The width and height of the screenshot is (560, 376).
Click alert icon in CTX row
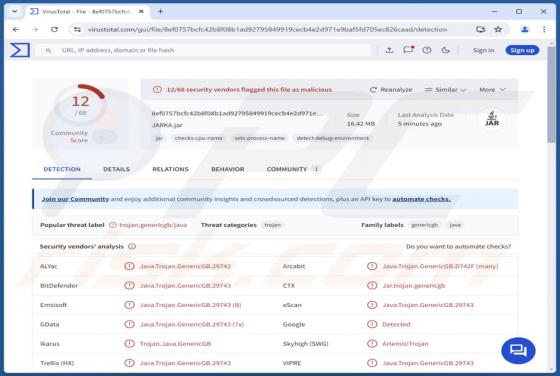click(372, 285)
